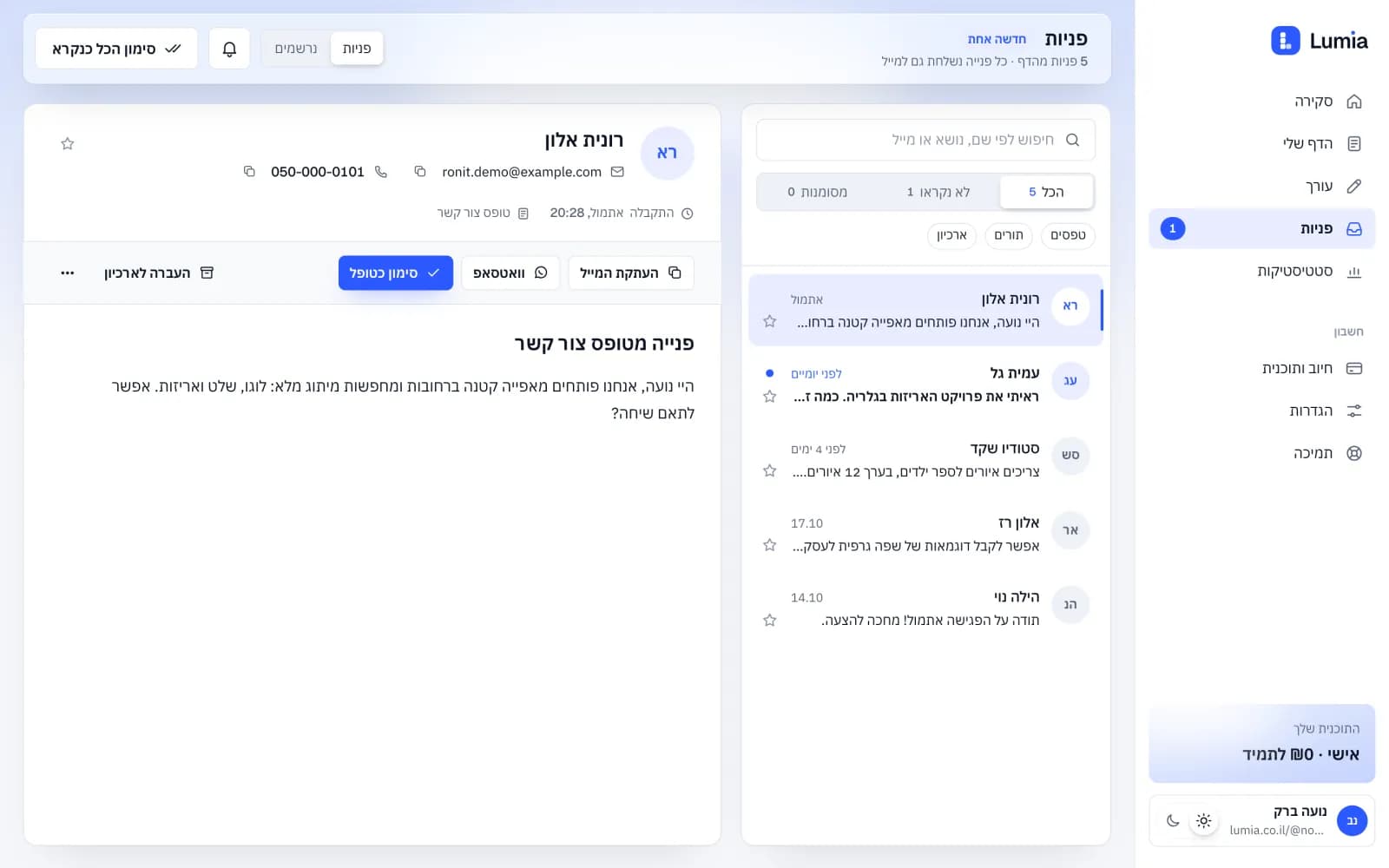Image resolution: width=1389 pixels, height=868 pixels.
Task: Click סימון הכל כנקרא button
Action: click(x=116, y=49)
